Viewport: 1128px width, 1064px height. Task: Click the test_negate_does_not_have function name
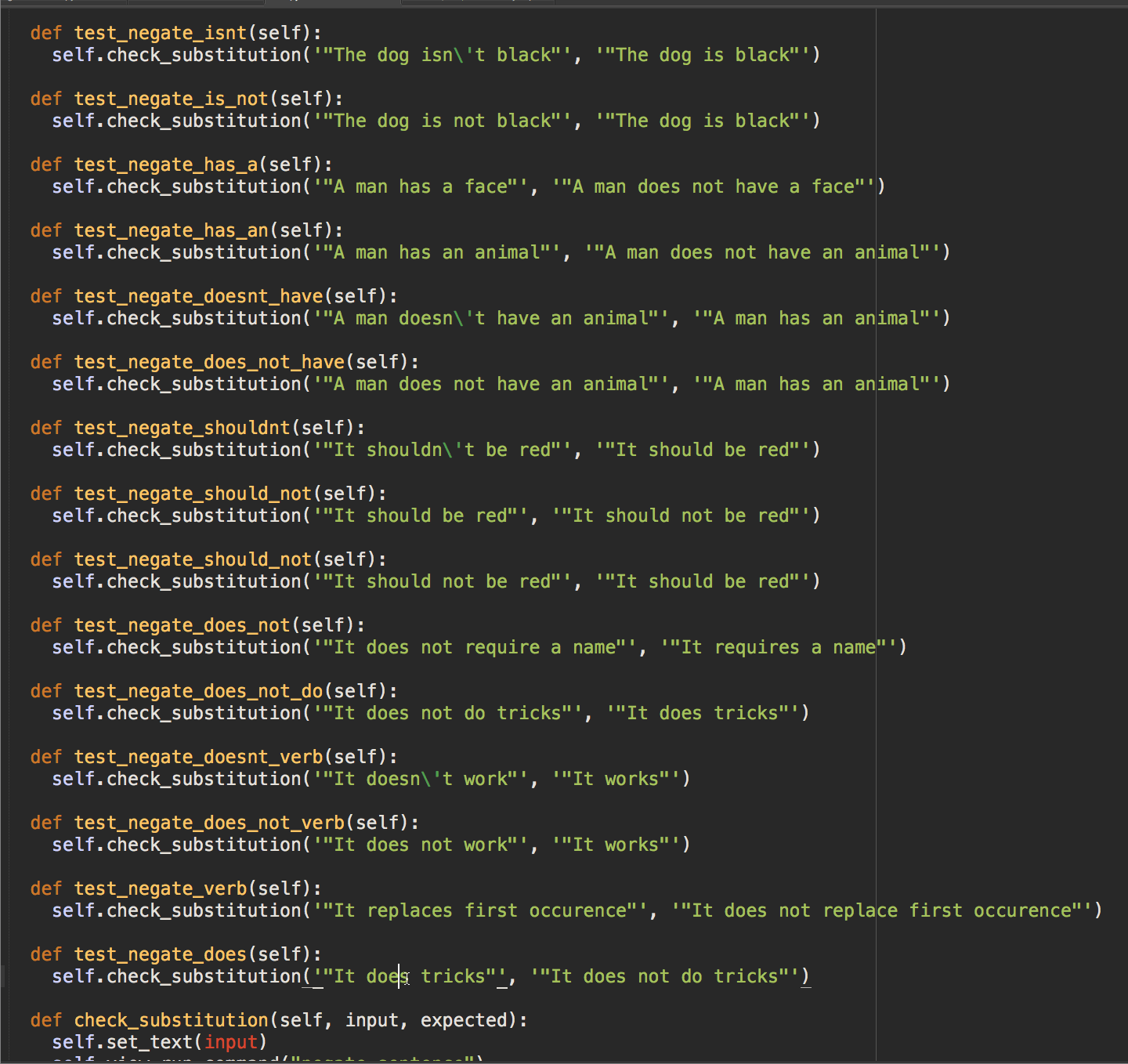point(209,362)
